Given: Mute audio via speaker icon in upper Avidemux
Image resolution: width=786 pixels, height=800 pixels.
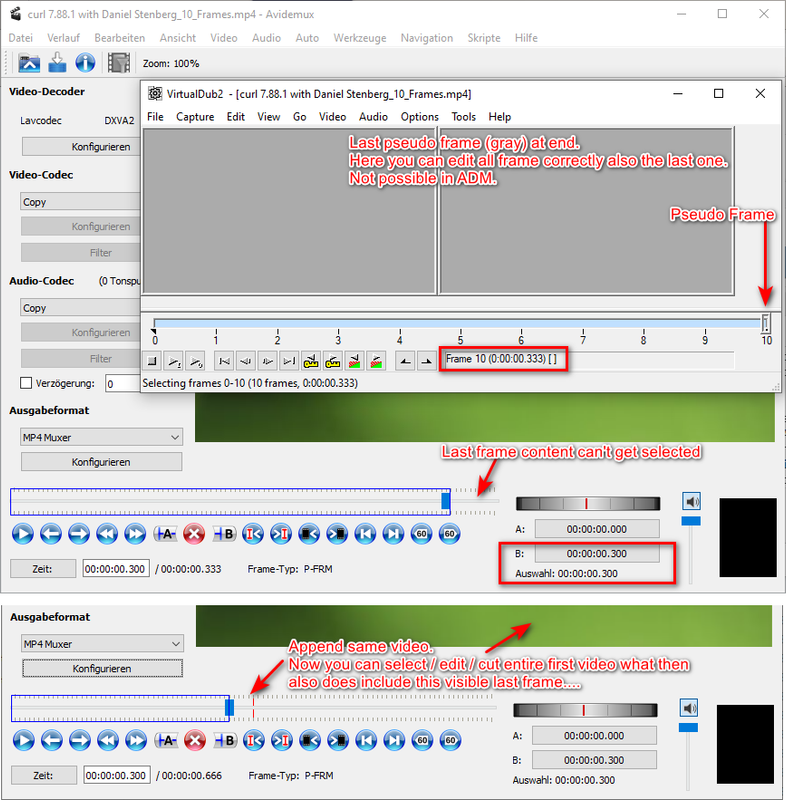Looking at the screenshot, I should [692, 502].
